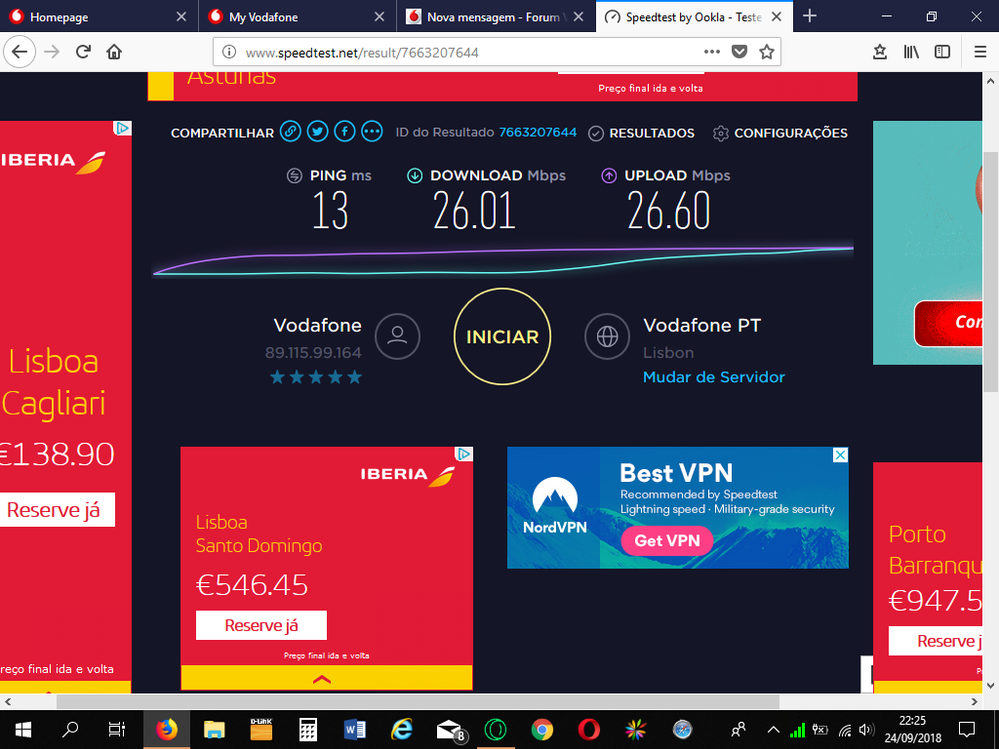Close the My Vodafone tab
This screenshot has width=999, height=749.
point(379,17)
